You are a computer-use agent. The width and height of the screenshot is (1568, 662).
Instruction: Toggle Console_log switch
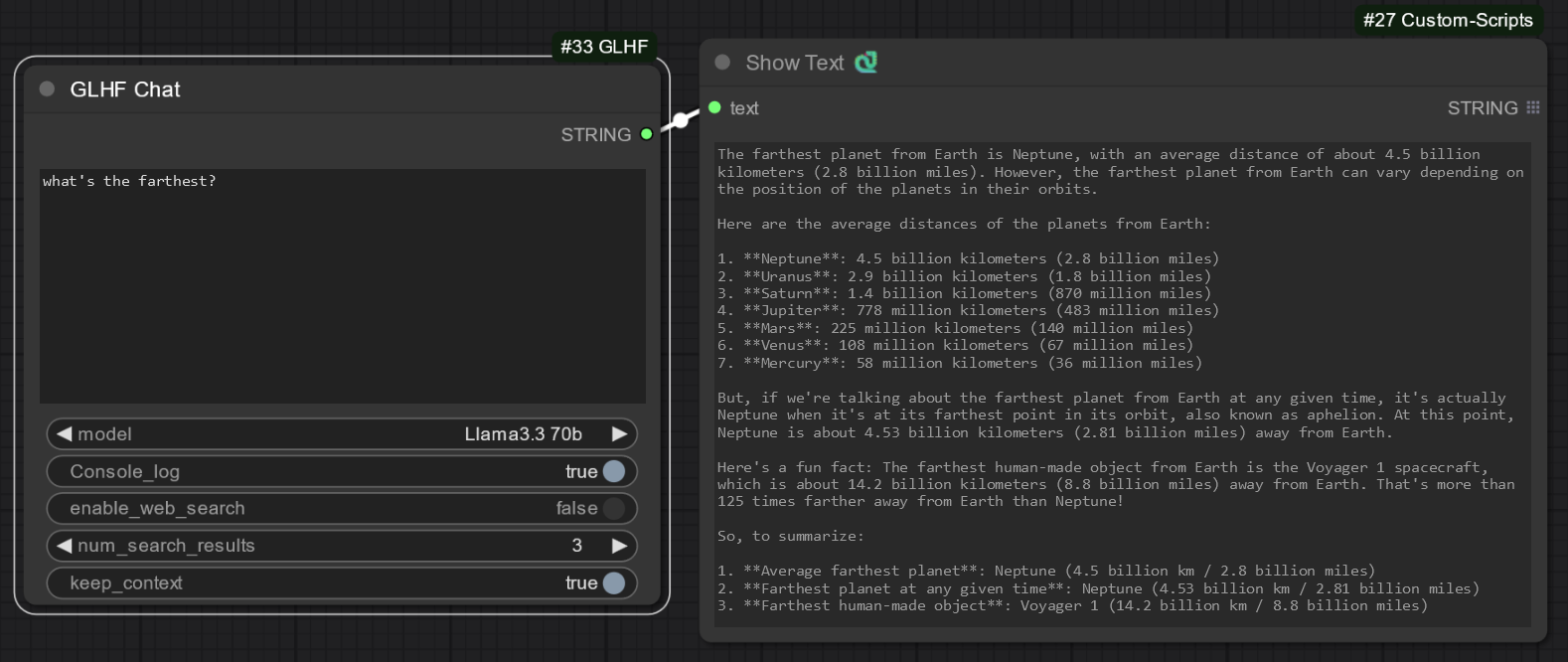(x=614, y=471)
